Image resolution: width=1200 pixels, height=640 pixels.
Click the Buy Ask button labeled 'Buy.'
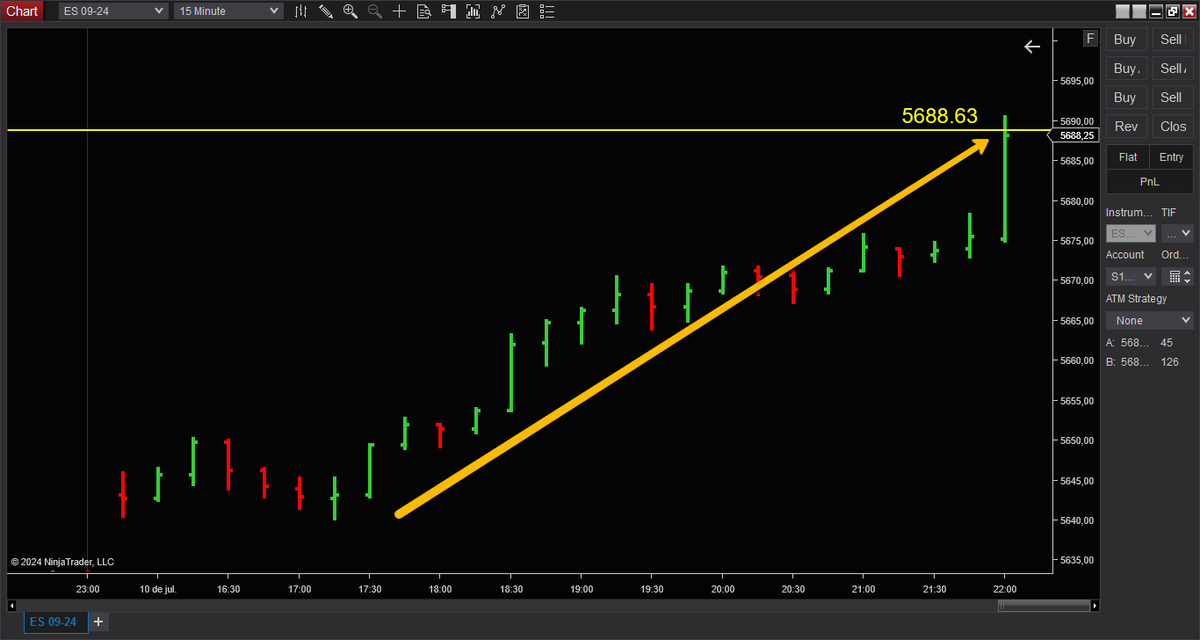coord(1126,68)
